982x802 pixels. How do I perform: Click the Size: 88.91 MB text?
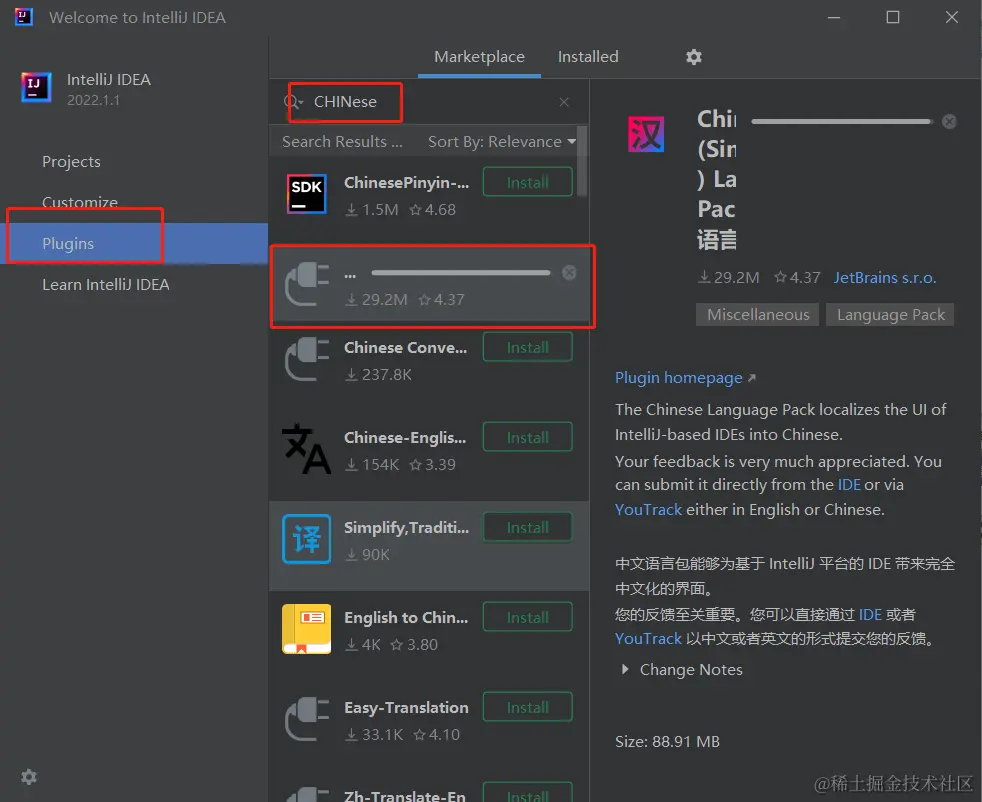[x=667, y=741]
